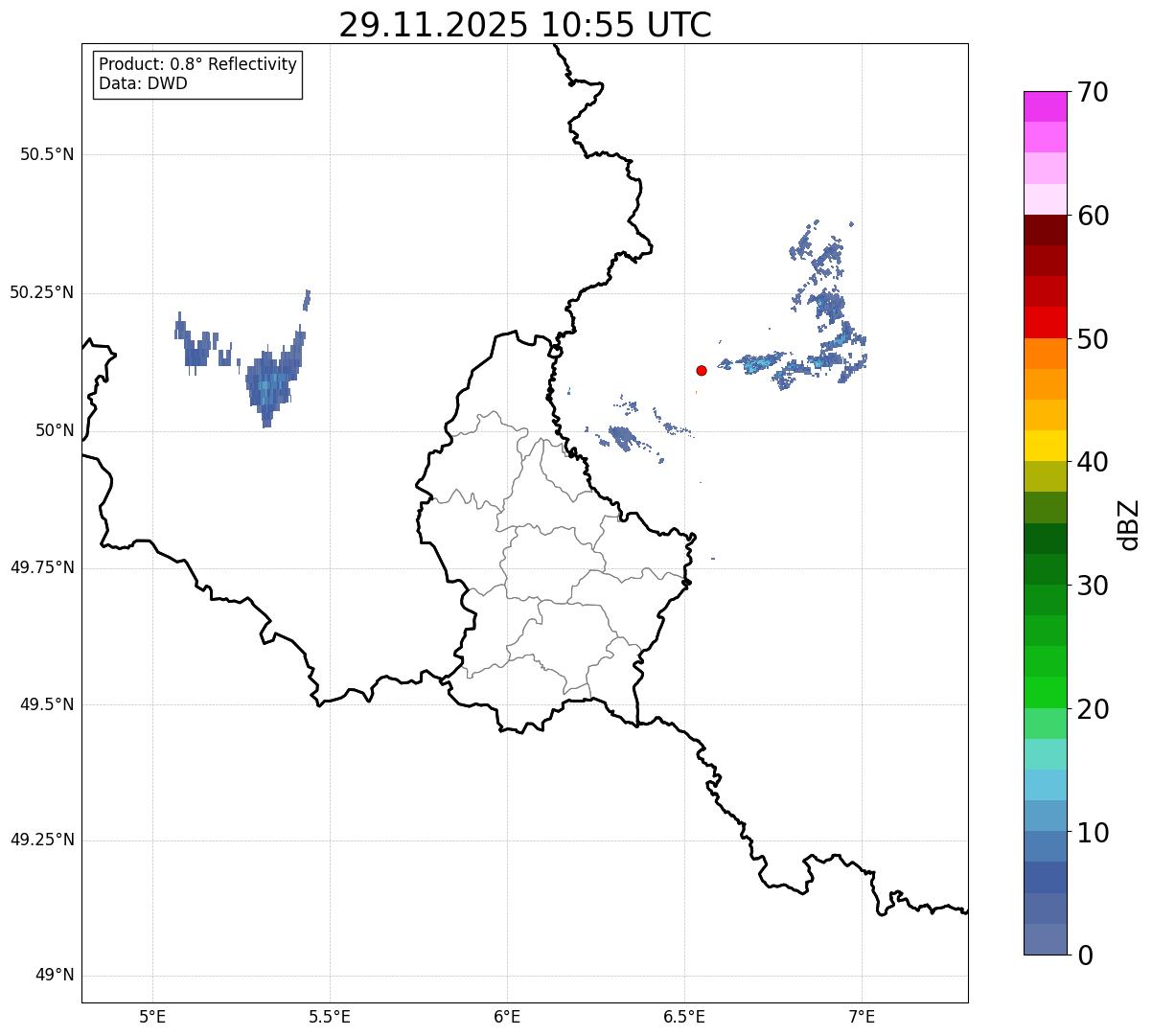Click the 49.25°N latitude label

[42, 840]
